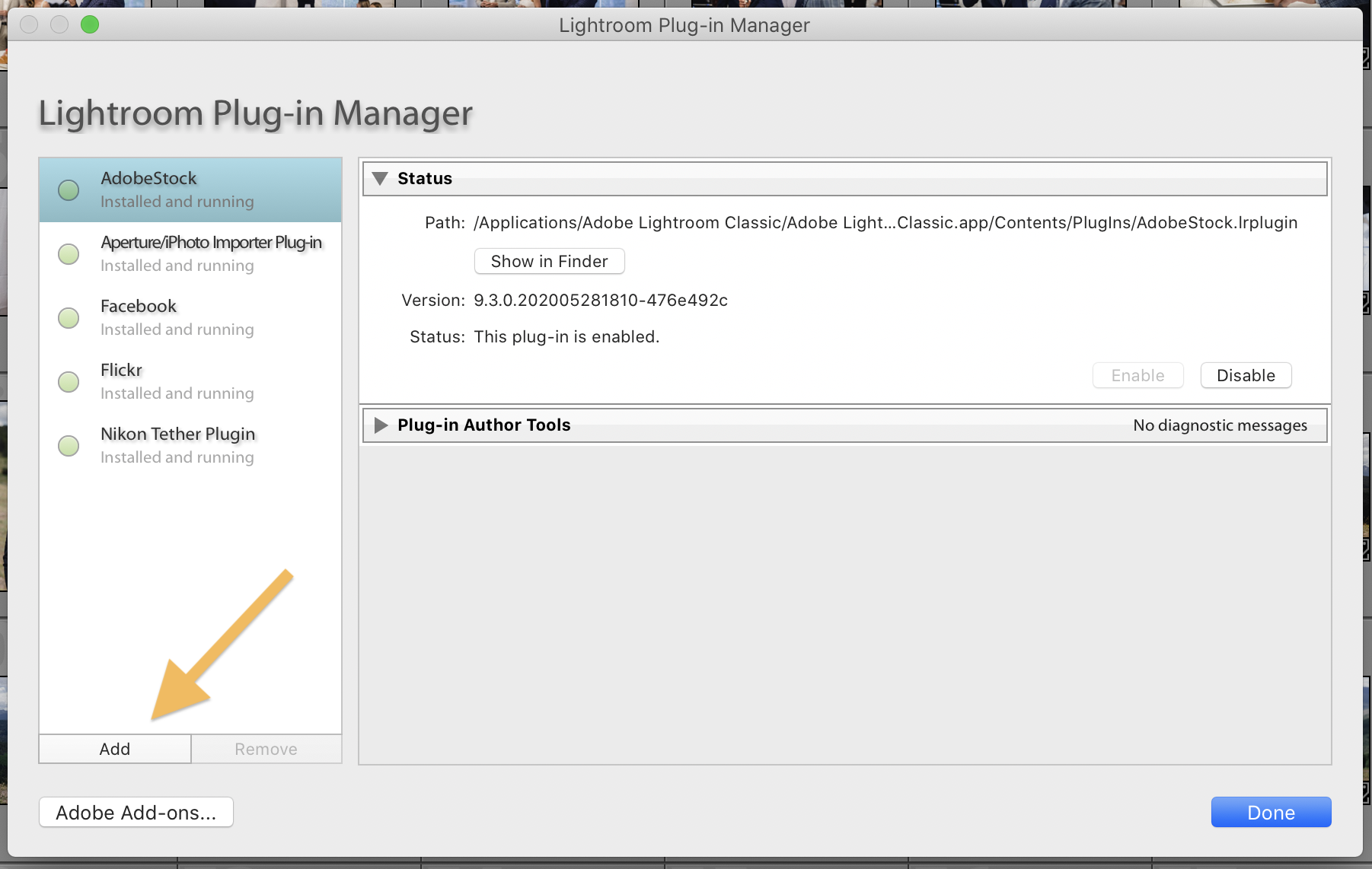Expand the Plug-in Author Tools section

click(381, 425)
